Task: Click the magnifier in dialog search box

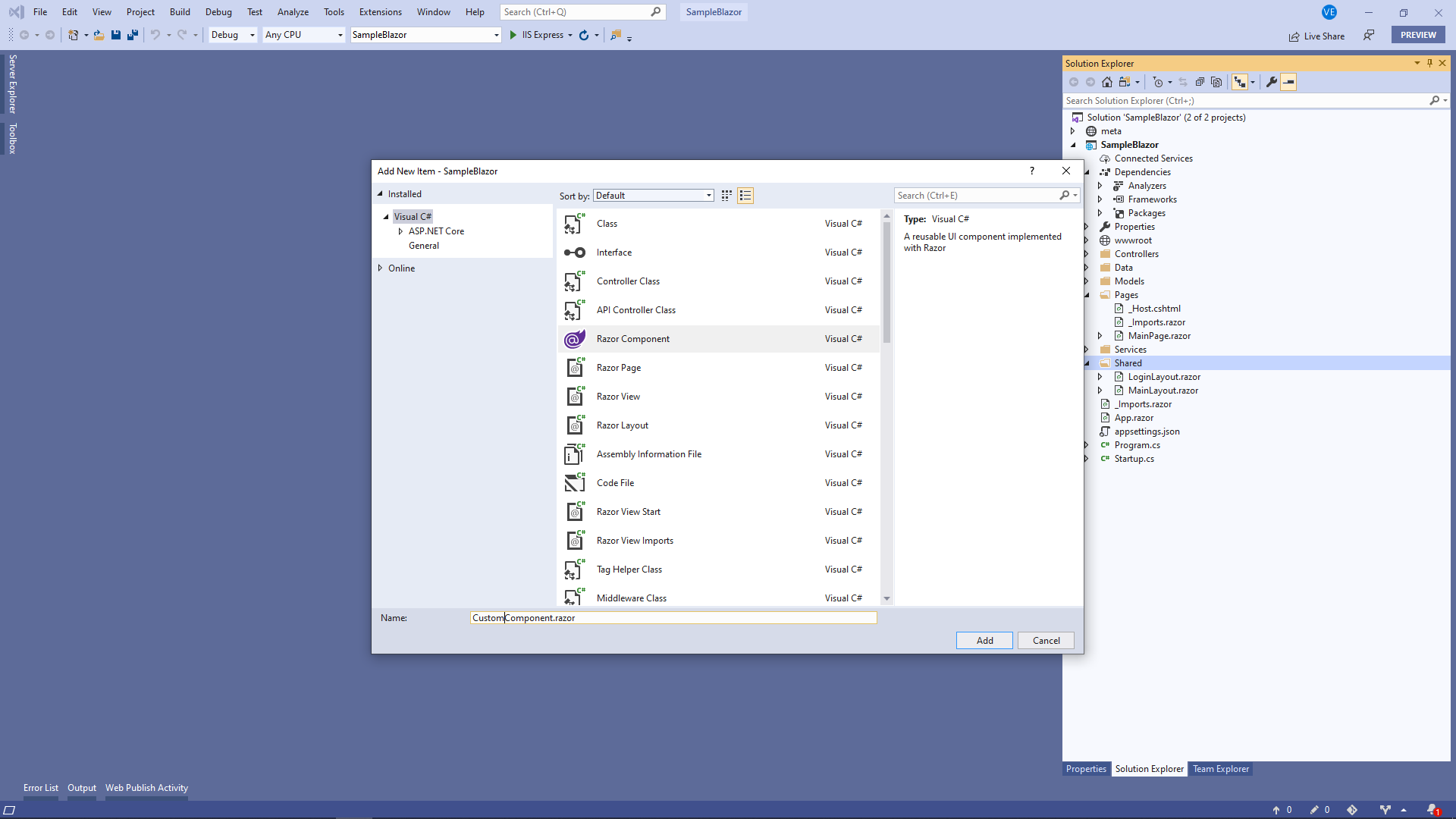Action: [x=1065, y=196]
